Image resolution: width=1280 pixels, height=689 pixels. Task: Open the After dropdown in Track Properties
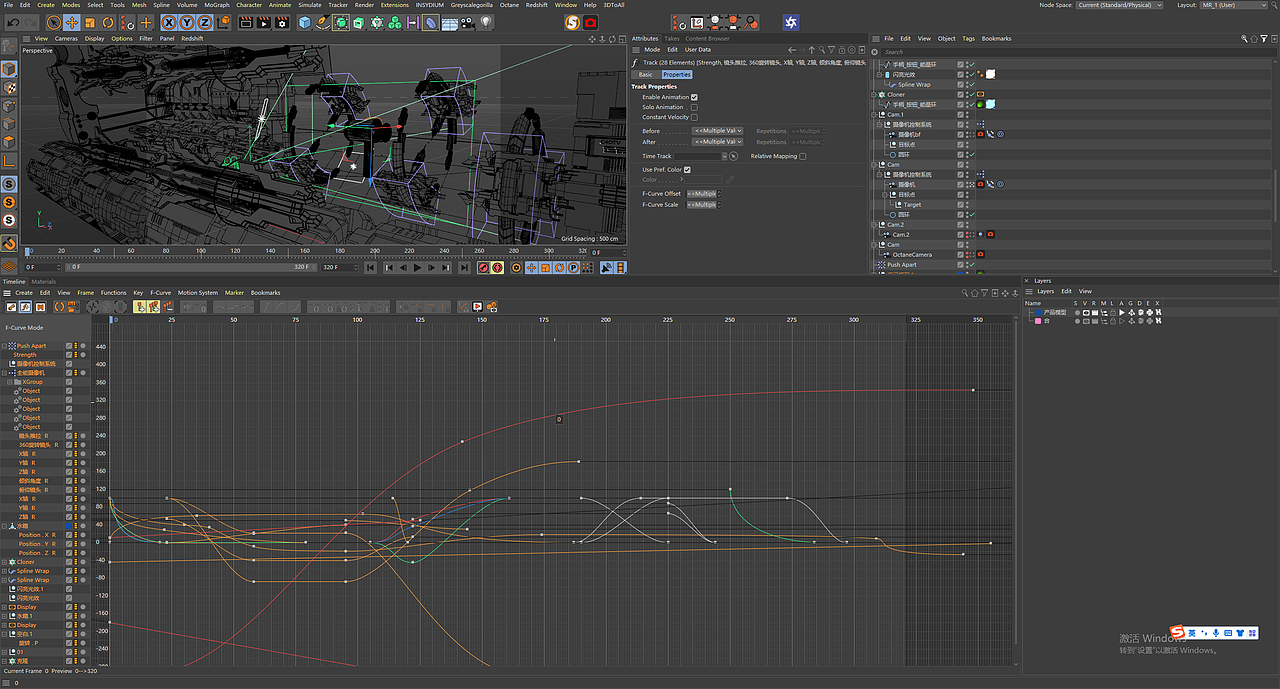click(x=717, y=142)
